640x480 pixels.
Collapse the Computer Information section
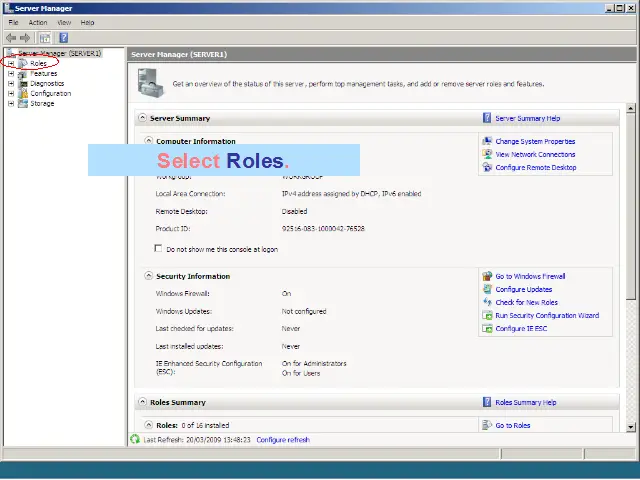point(149,140)
